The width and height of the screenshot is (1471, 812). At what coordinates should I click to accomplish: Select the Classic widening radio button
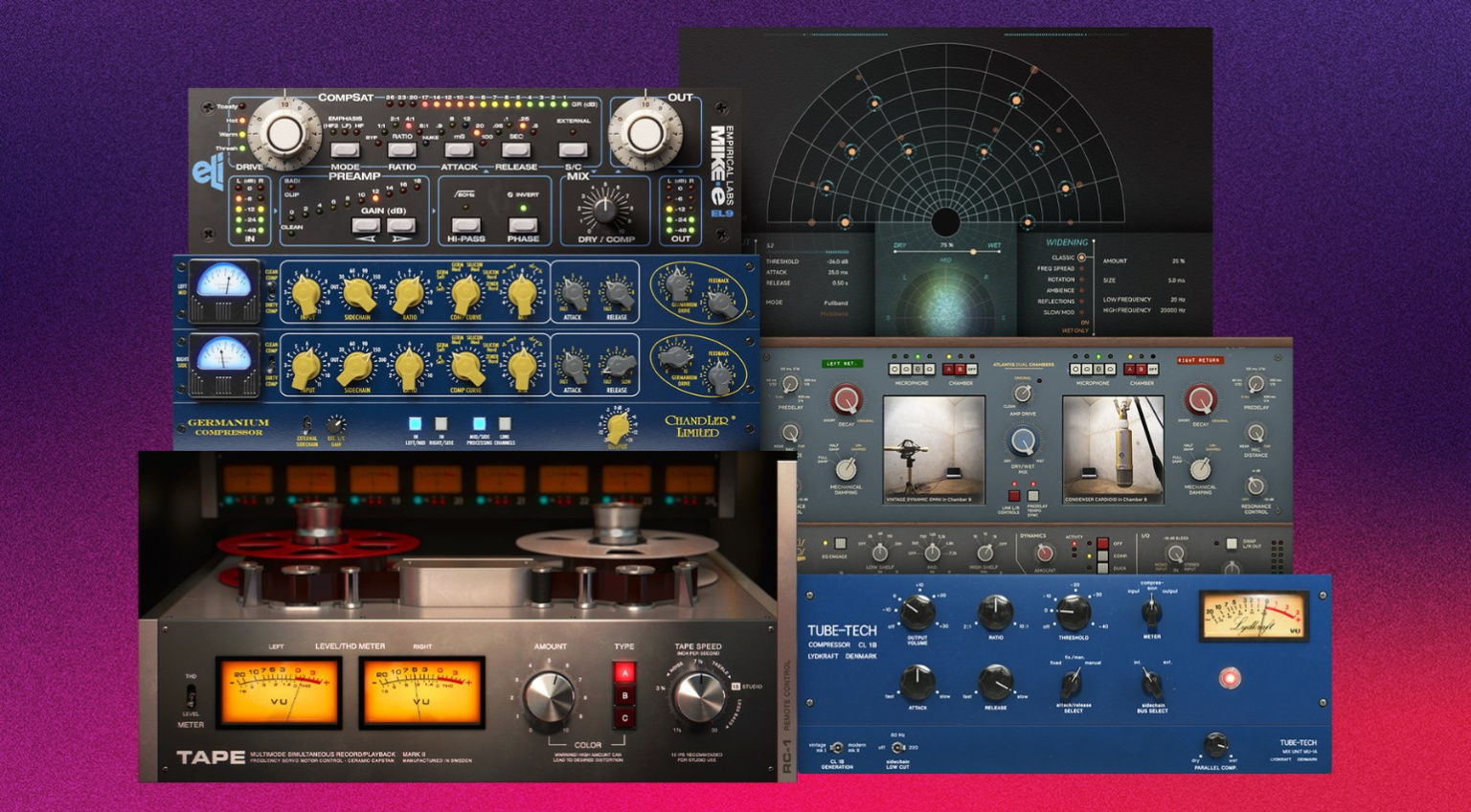(1080, 258)
